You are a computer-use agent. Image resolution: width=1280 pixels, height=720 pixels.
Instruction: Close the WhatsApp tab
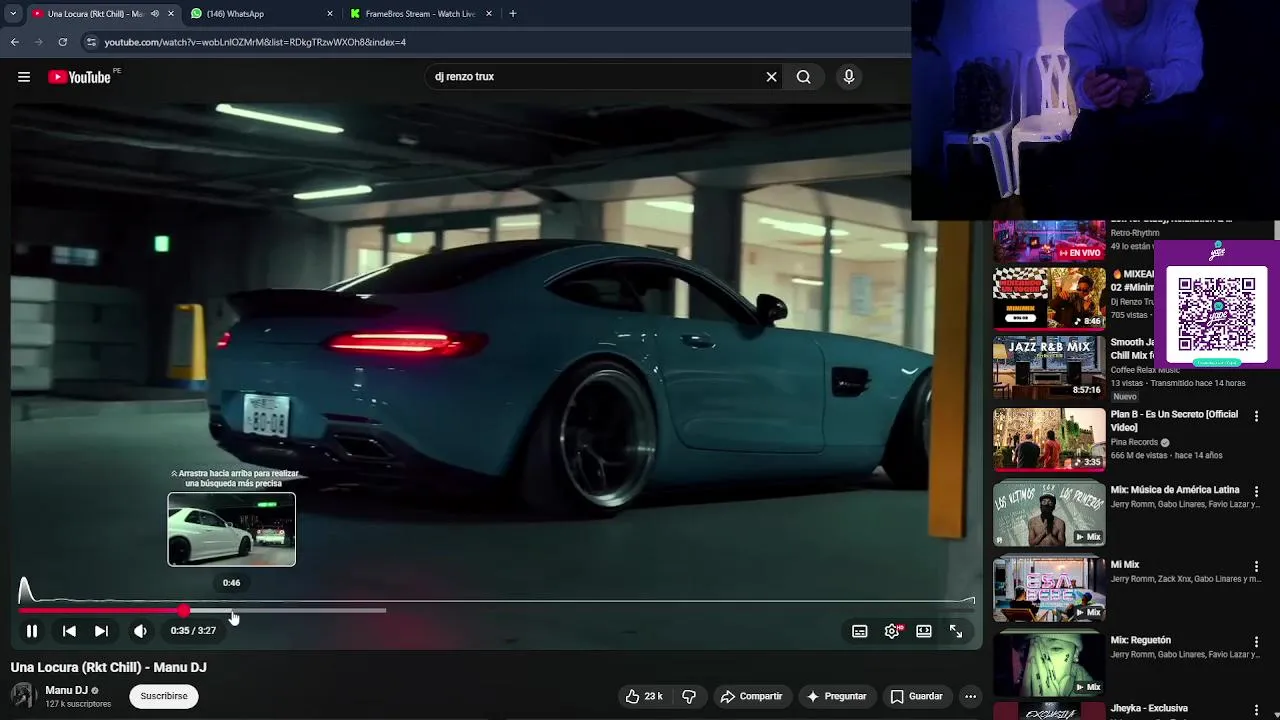coord(330,14)
